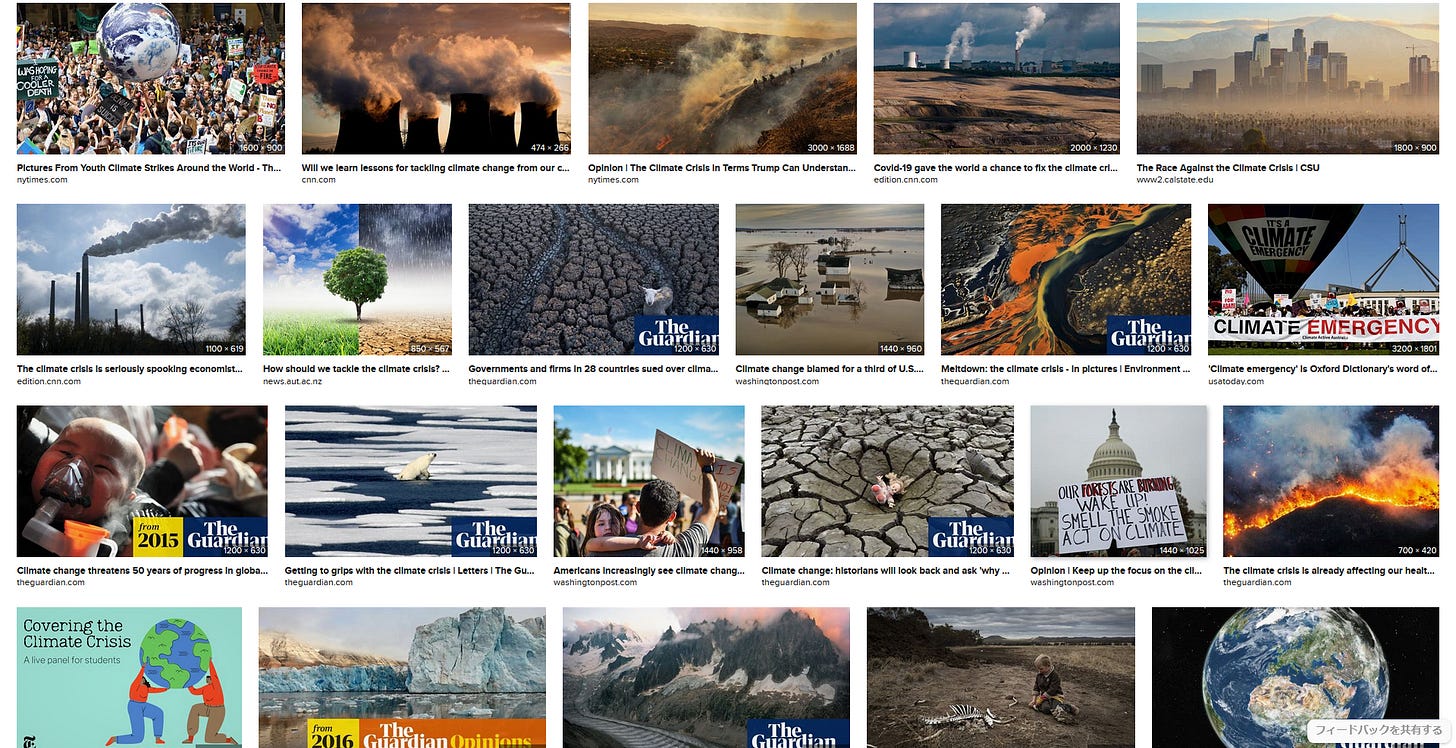Click the 'フィードバックを共有する' feedback button
Image resolution: width=1456 pixels, height=748 pixels.
[x=1376, y=730]
